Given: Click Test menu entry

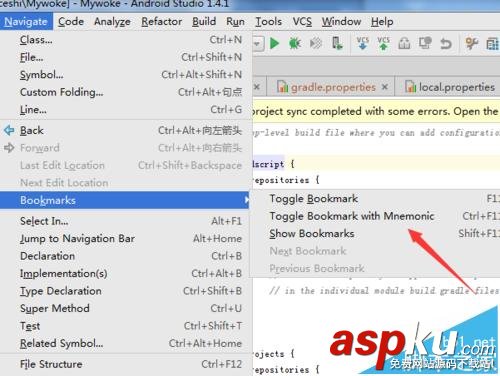Looking at the screenshot, I should [x=125, y=326].
